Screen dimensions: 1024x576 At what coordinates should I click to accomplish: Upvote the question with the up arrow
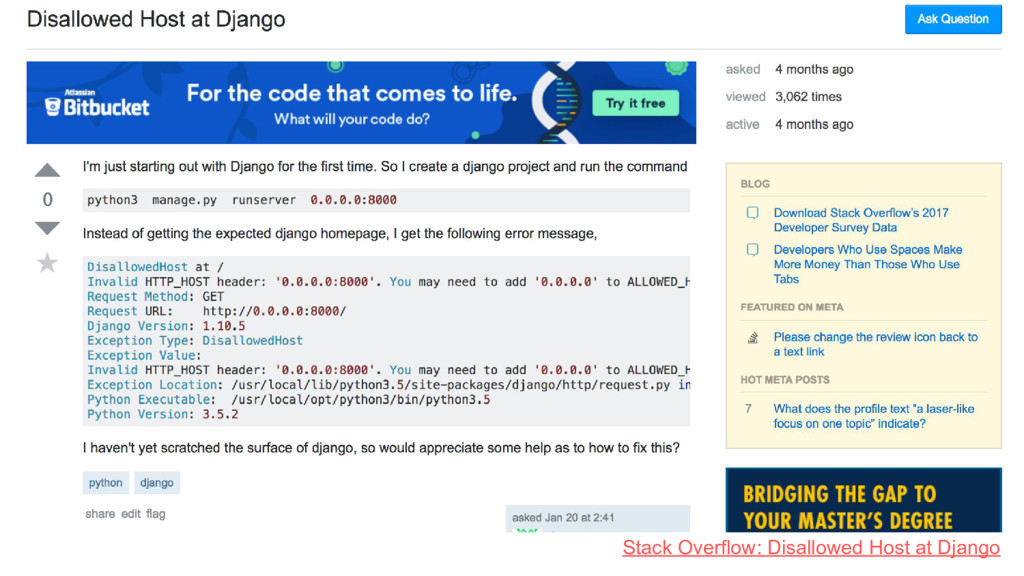pos(47,170)
